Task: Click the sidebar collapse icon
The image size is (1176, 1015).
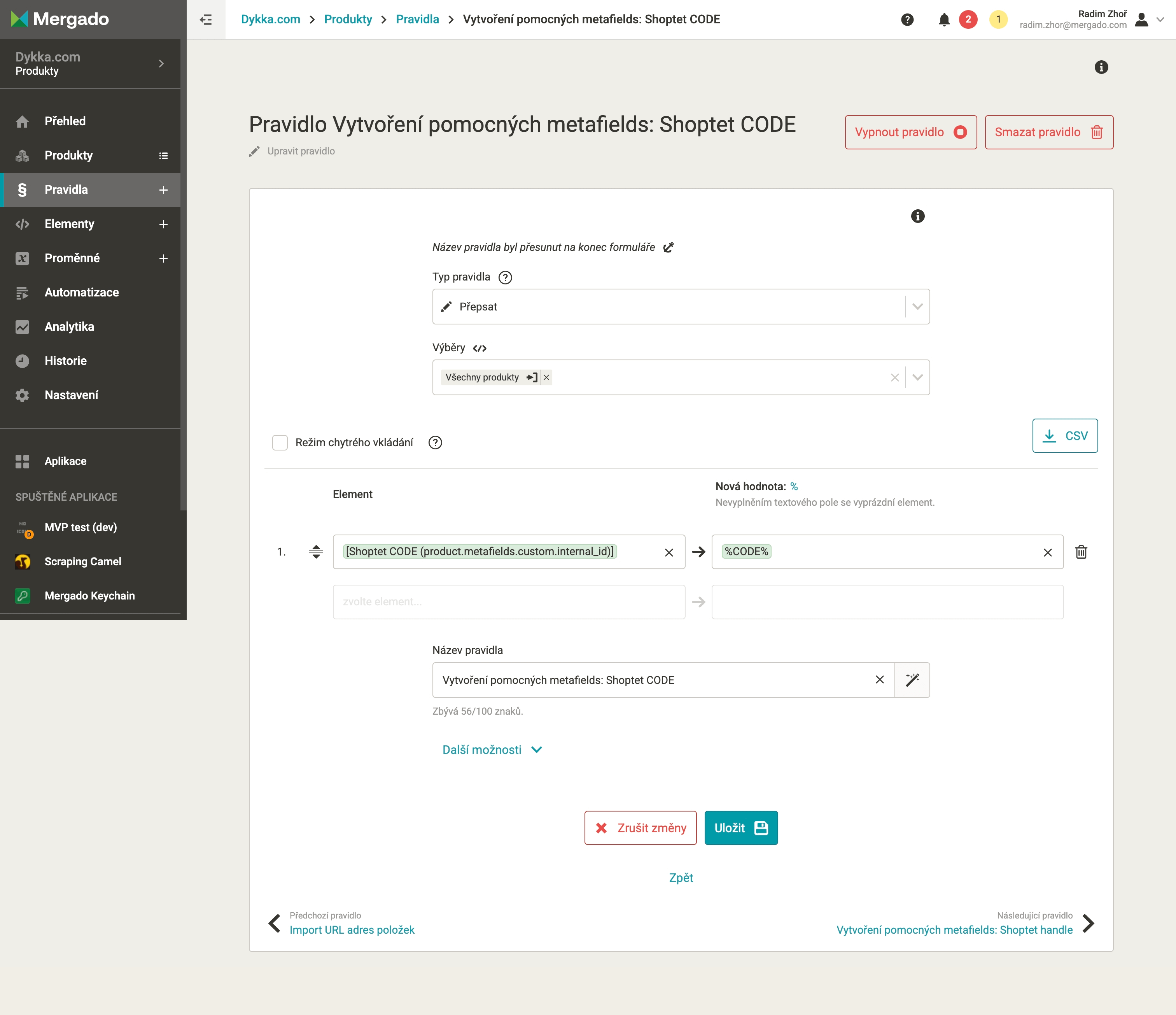Action: (x=206, y=19)
